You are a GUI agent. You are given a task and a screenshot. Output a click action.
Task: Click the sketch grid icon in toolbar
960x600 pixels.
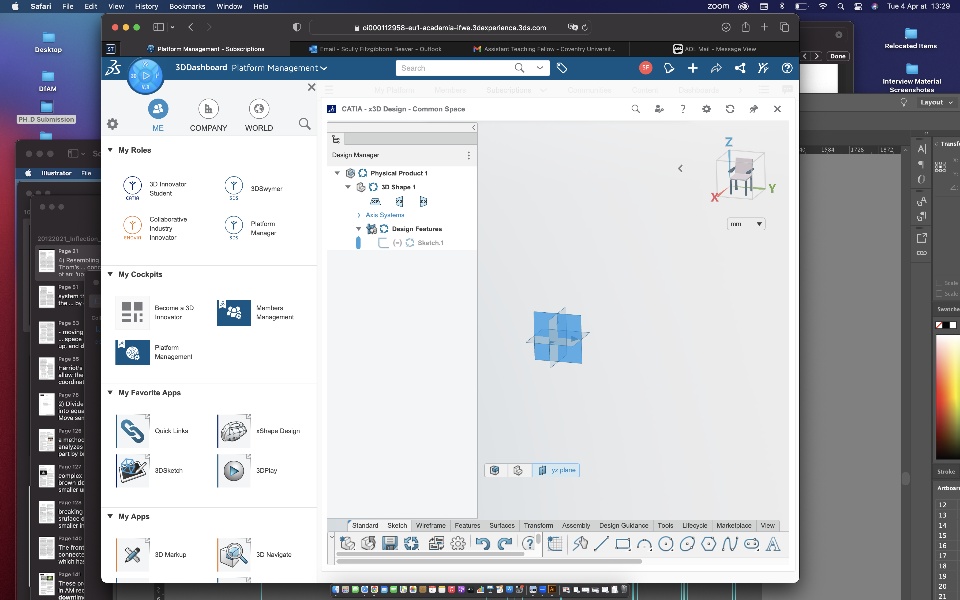[555, 544]
